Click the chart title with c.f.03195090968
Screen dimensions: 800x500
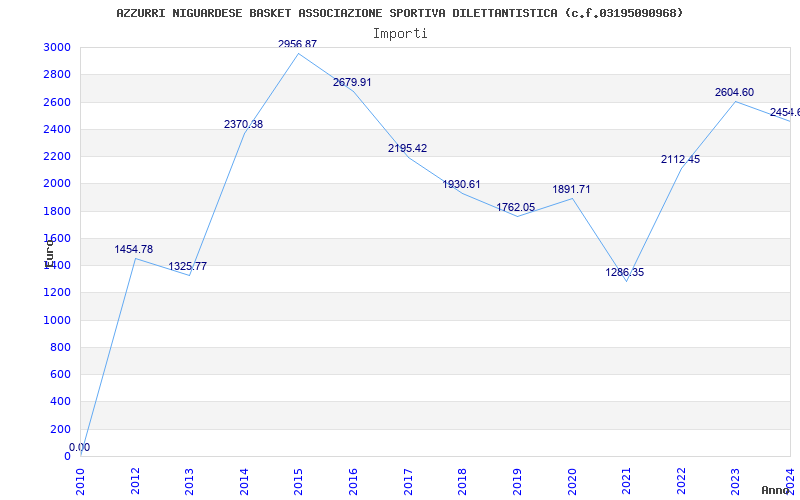pos(399,13)
